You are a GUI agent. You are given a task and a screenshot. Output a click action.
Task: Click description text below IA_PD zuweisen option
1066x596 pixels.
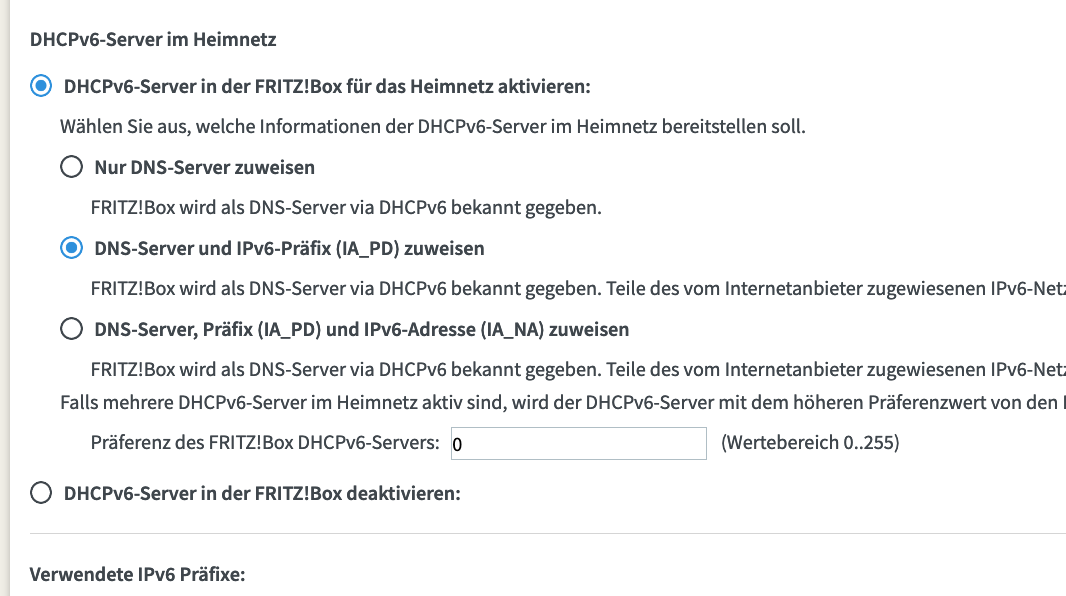[578, 288]
